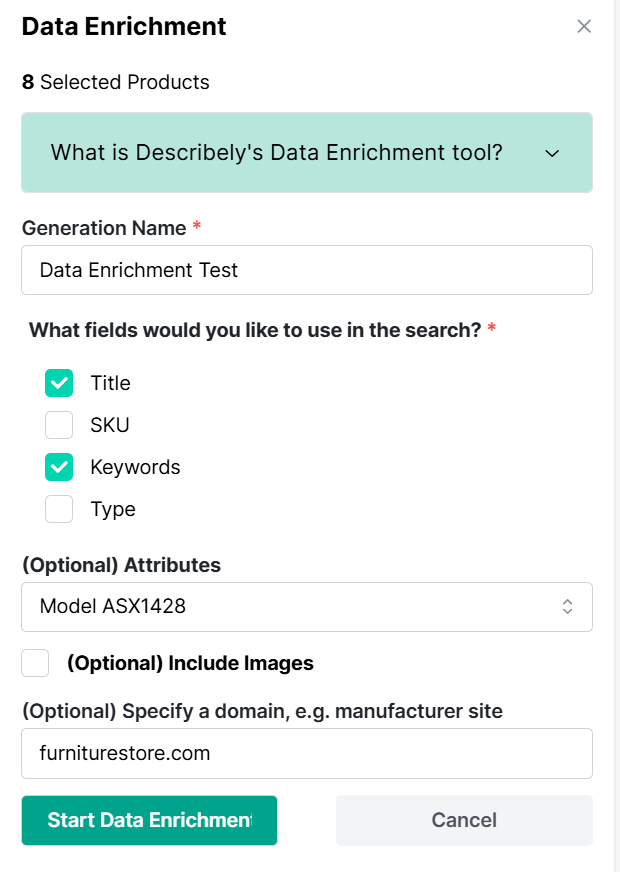Open the Attributes dropdown showing Model ASX1428
The width and height of the screenshot is (620, 872).
point(307,607)
